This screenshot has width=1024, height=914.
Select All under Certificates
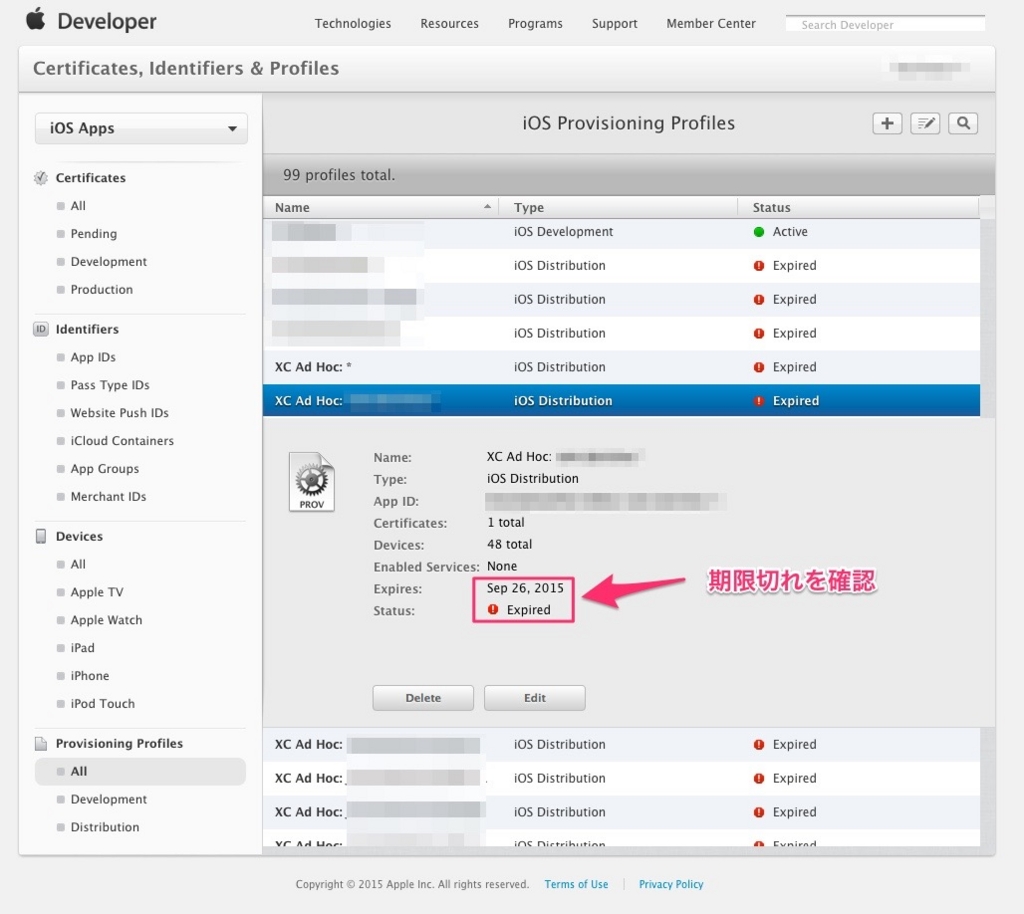point(78,206)
